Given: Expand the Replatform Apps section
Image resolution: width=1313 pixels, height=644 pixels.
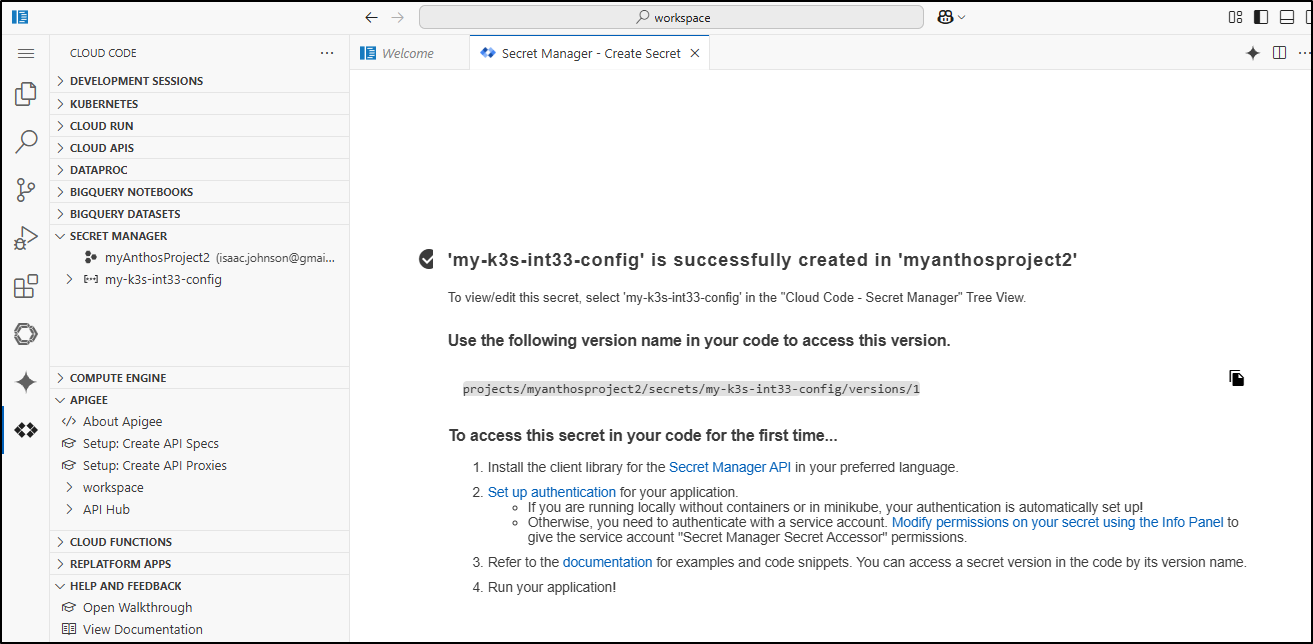Looking at the screenshot, I should 200,564.
